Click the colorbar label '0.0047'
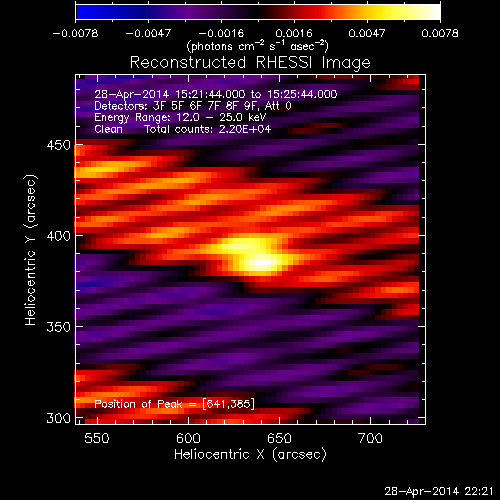 pyautogui.click(x=367, y=33)
